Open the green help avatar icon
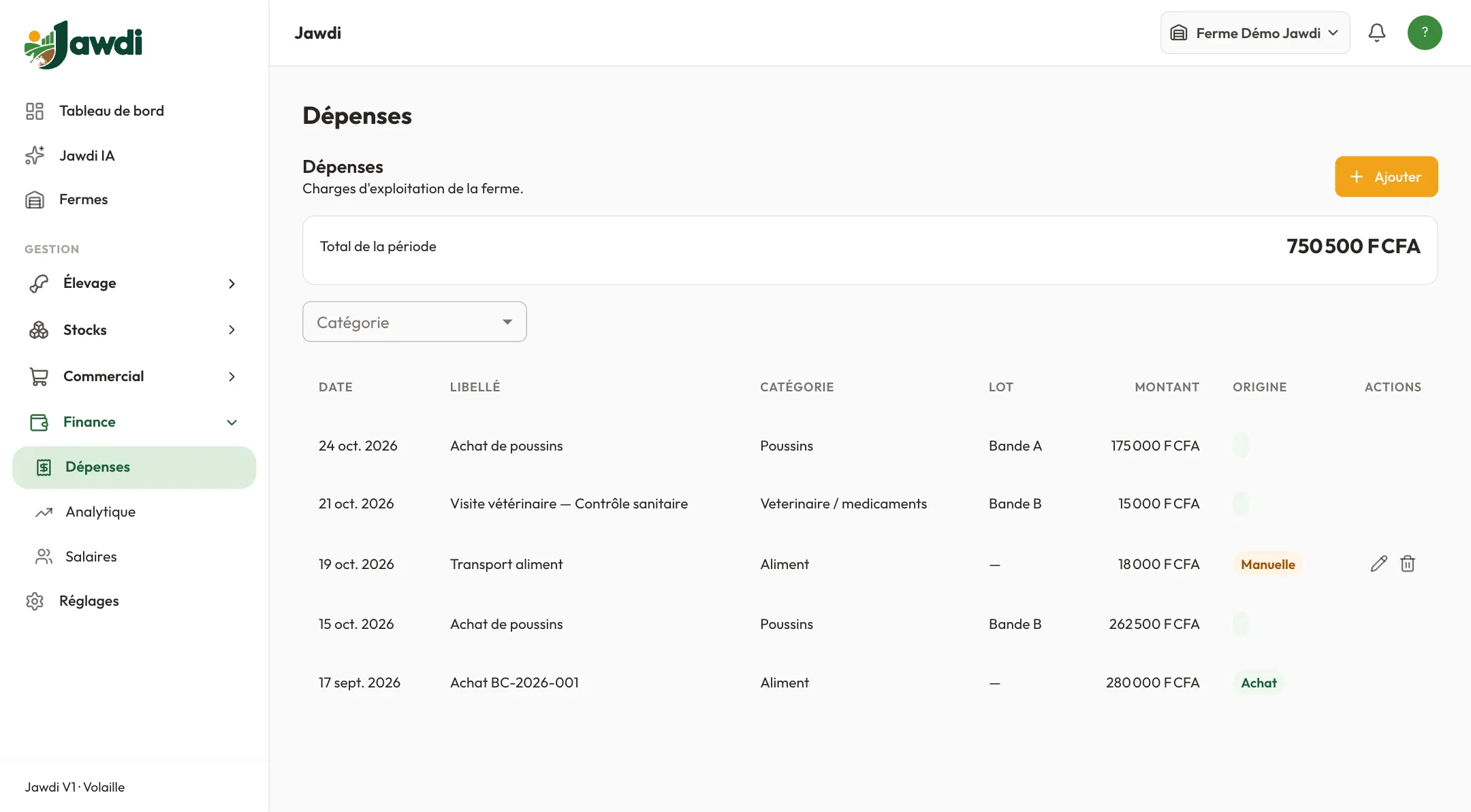 [x=1425, y=33]
